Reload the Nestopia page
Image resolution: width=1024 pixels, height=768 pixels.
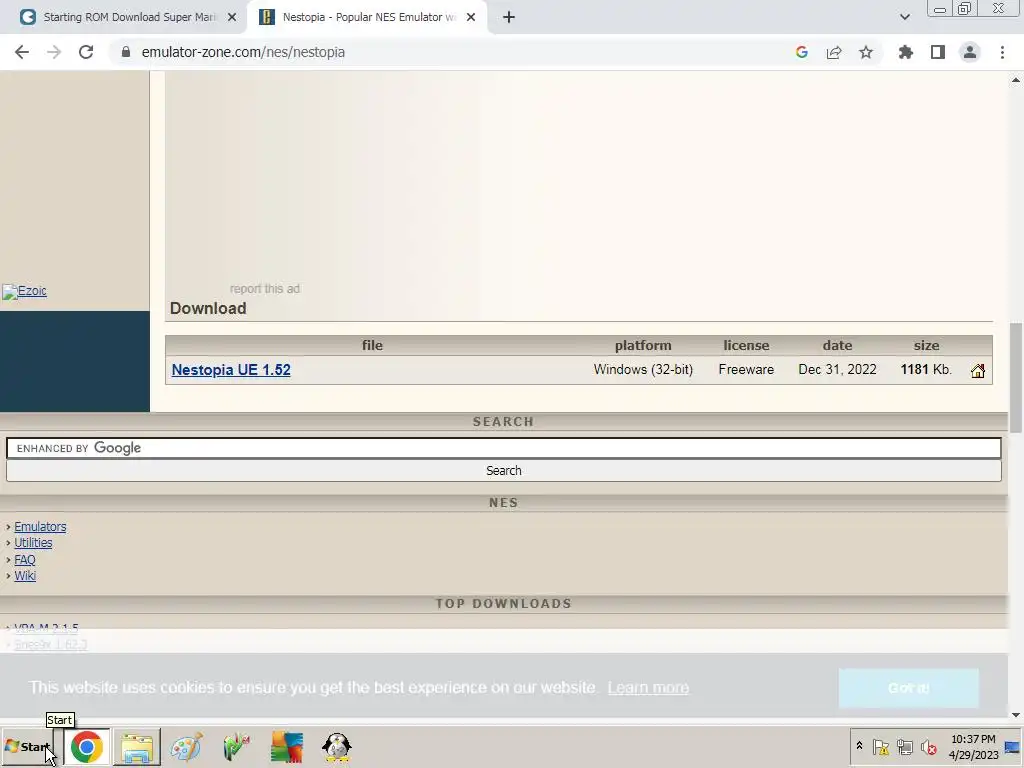click(x=86, y=52)
